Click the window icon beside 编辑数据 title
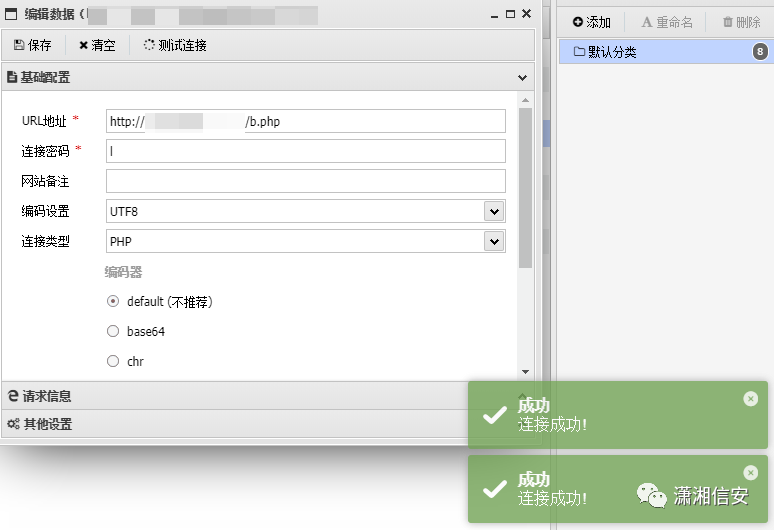Screen dimensions: 774x530 (11, 14)
